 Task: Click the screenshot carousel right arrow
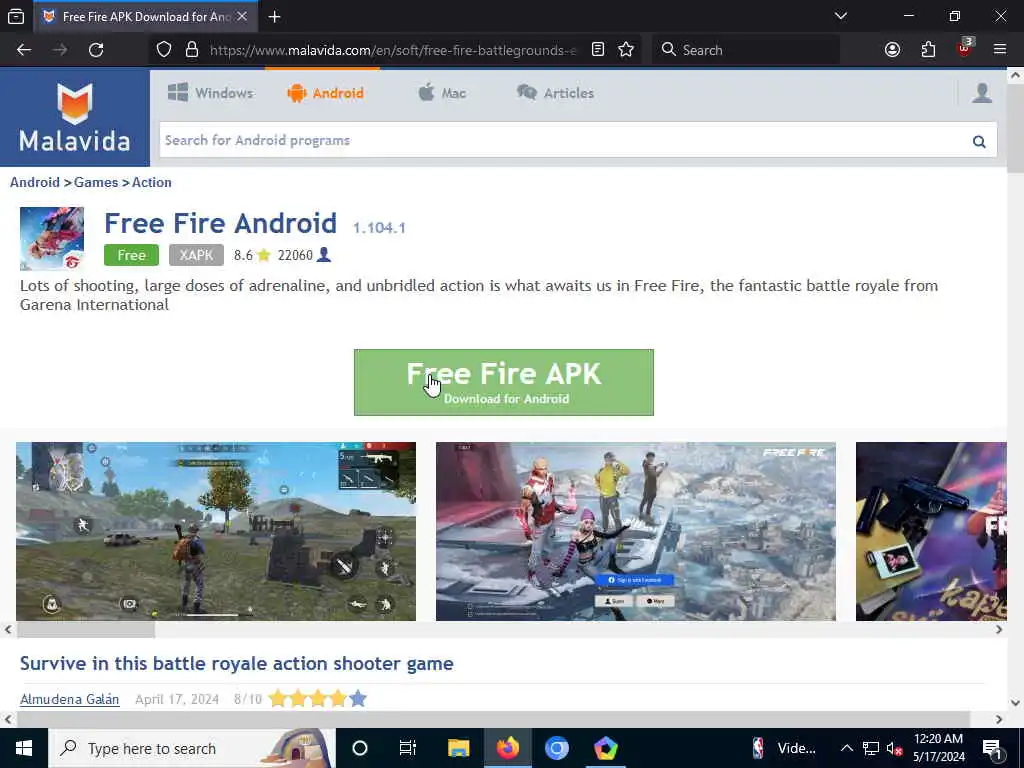point(999,630)
